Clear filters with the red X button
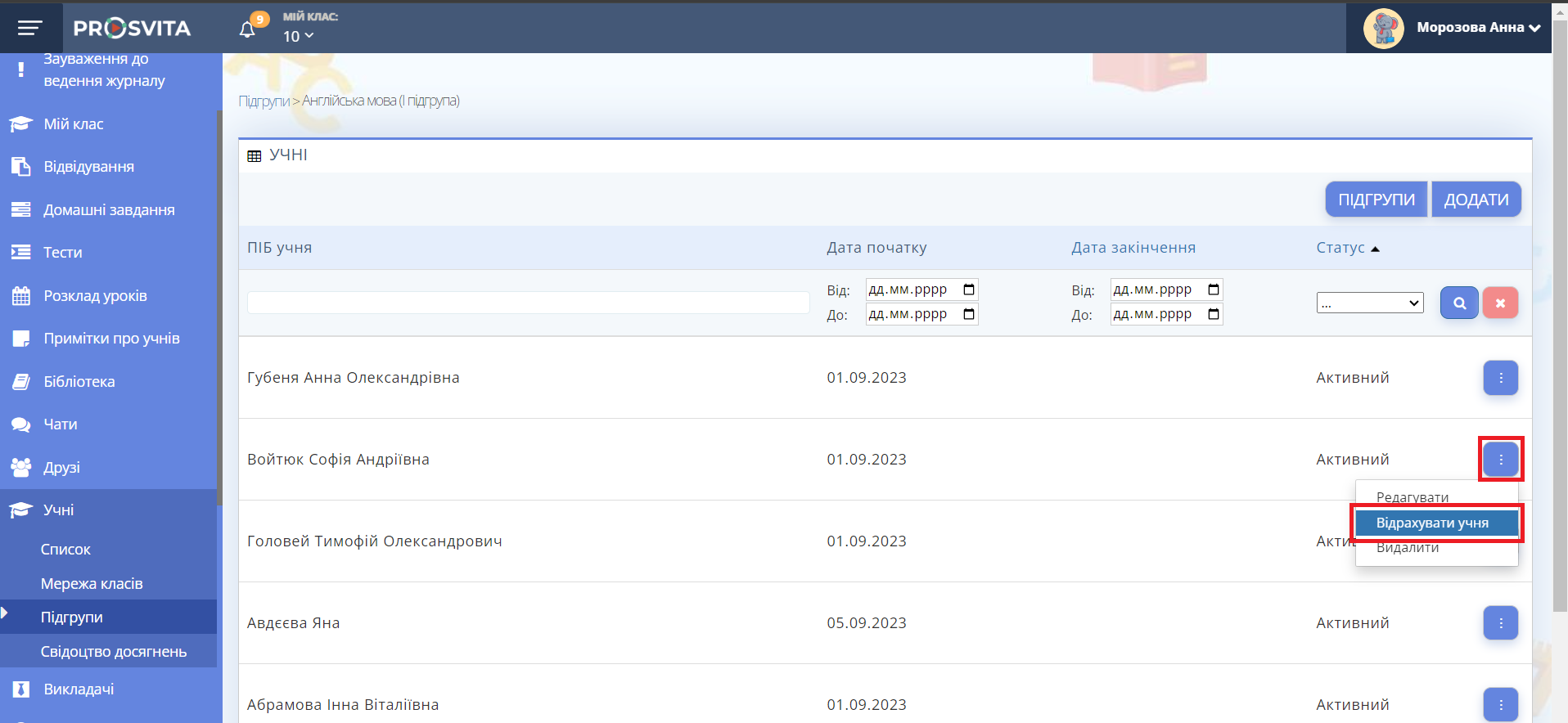The height and width of the screenshot is (723, 1568). tap(1499, 303)
